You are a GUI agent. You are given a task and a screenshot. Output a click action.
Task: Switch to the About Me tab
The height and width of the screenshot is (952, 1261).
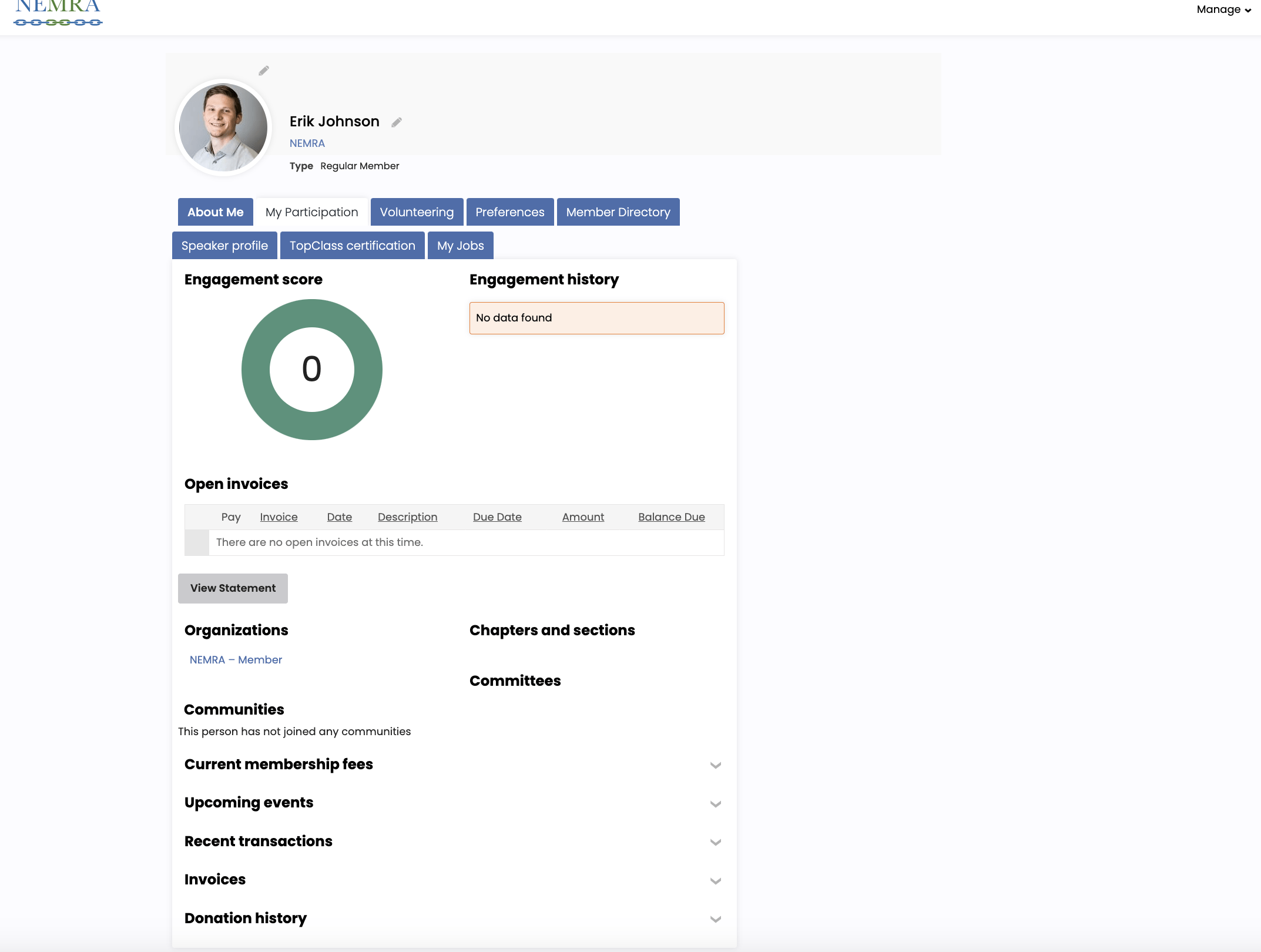point(215,212)
